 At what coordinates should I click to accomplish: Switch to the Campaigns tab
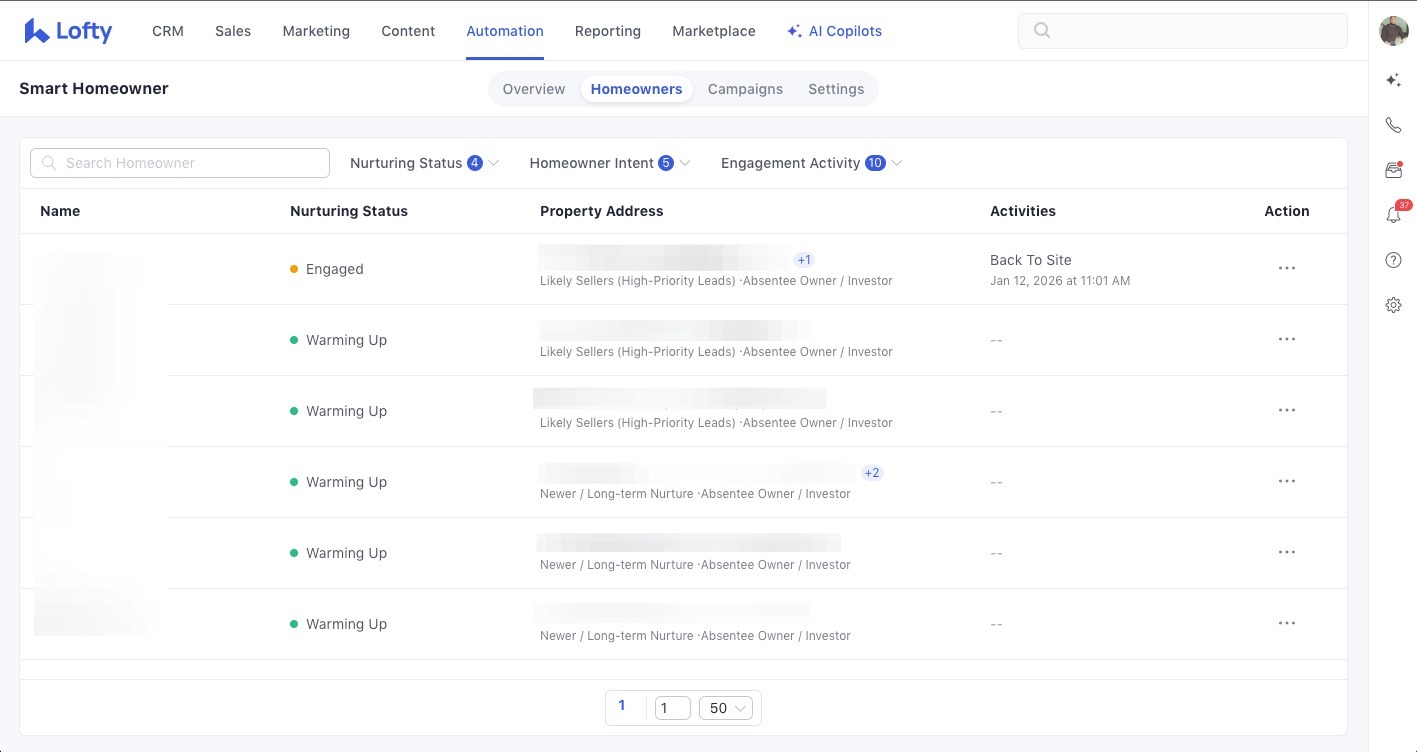tap(745, 89)
